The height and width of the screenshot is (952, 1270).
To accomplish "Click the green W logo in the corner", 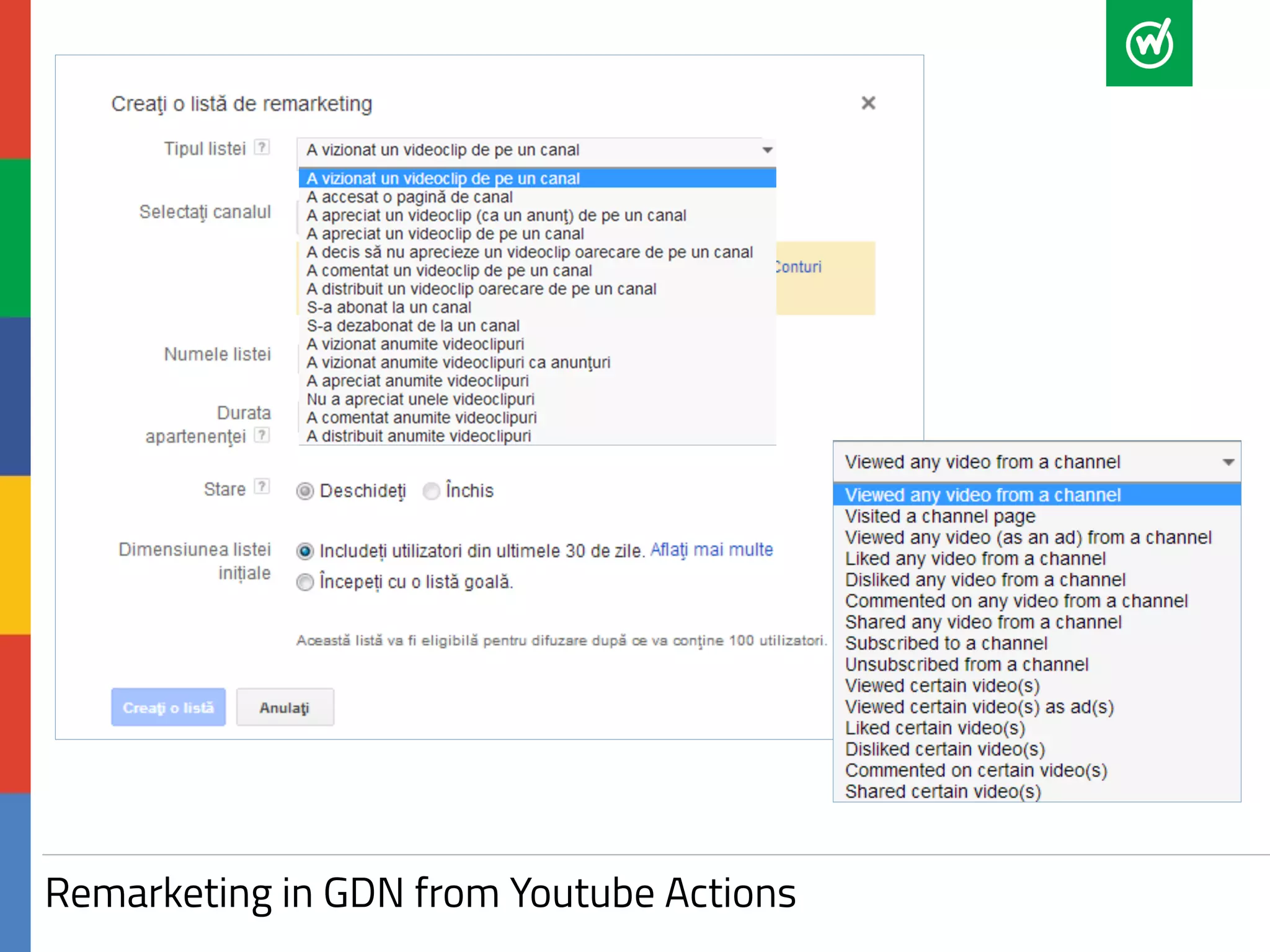I will 1149,43.
